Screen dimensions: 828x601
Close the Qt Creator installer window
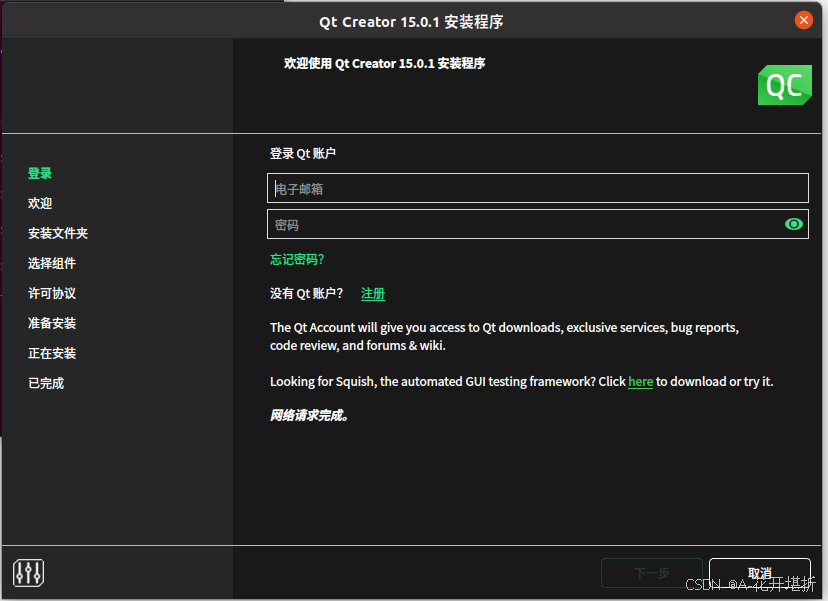803,21
